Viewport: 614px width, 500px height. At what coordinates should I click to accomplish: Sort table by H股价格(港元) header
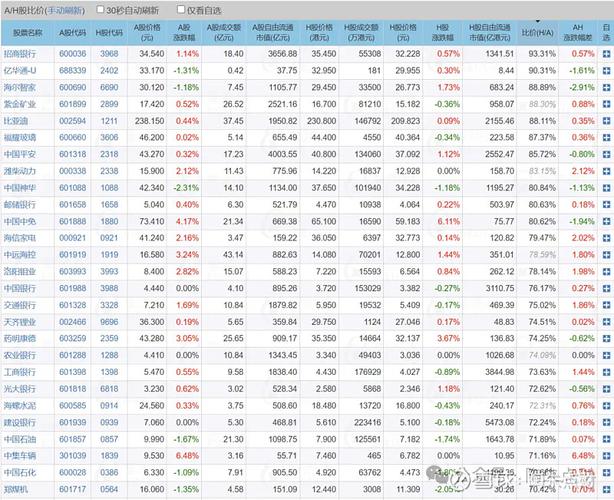319,33
